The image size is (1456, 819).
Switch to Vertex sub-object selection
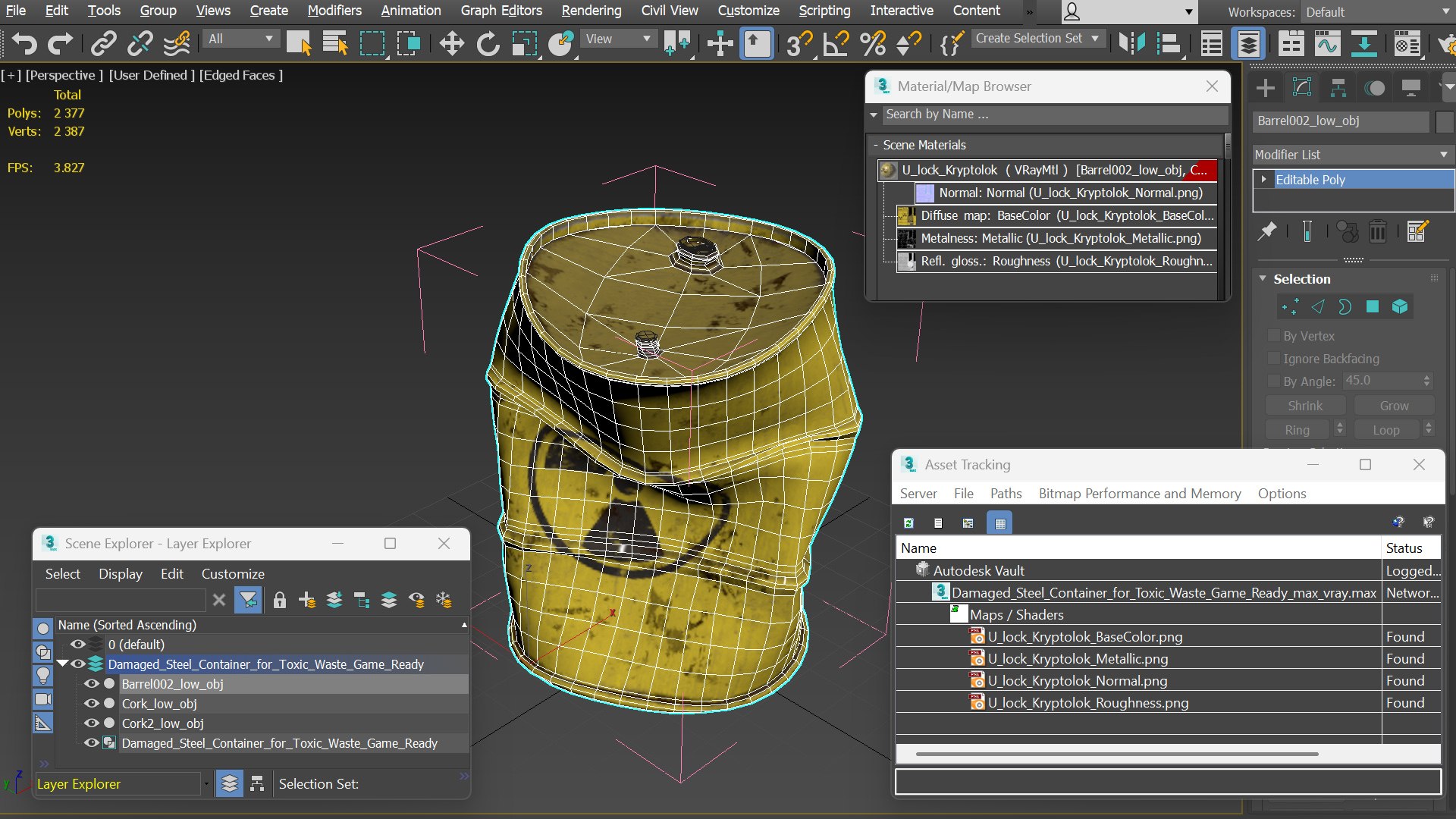coord(1290,306)
